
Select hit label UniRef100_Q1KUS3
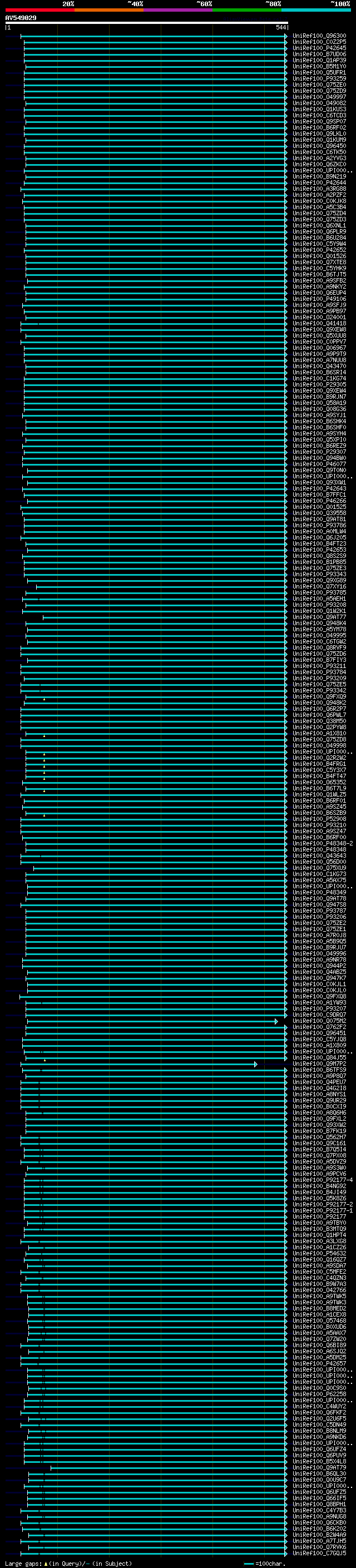coord(319,109)
